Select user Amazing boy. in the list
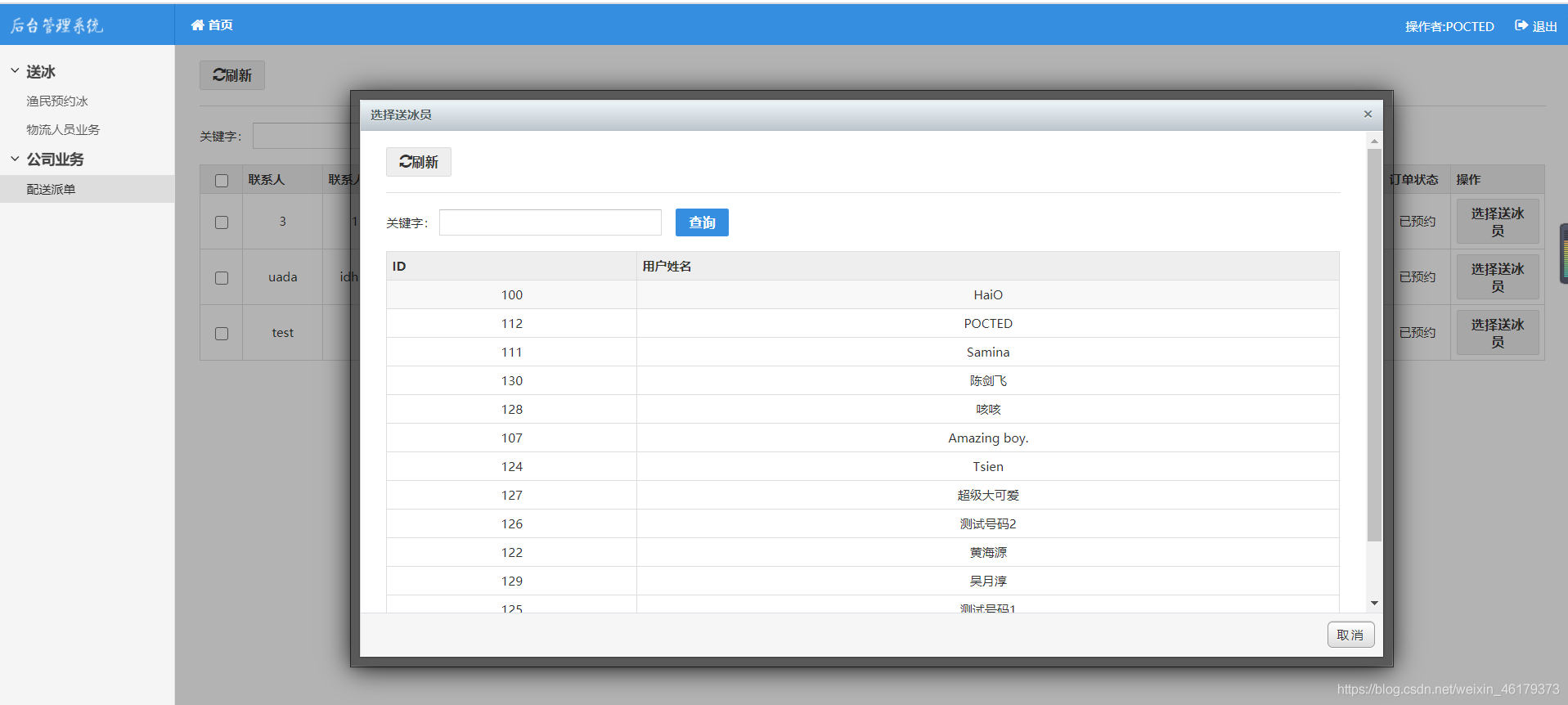The width and height of the screenshot is (1568, 705). [x=988, y=438]
